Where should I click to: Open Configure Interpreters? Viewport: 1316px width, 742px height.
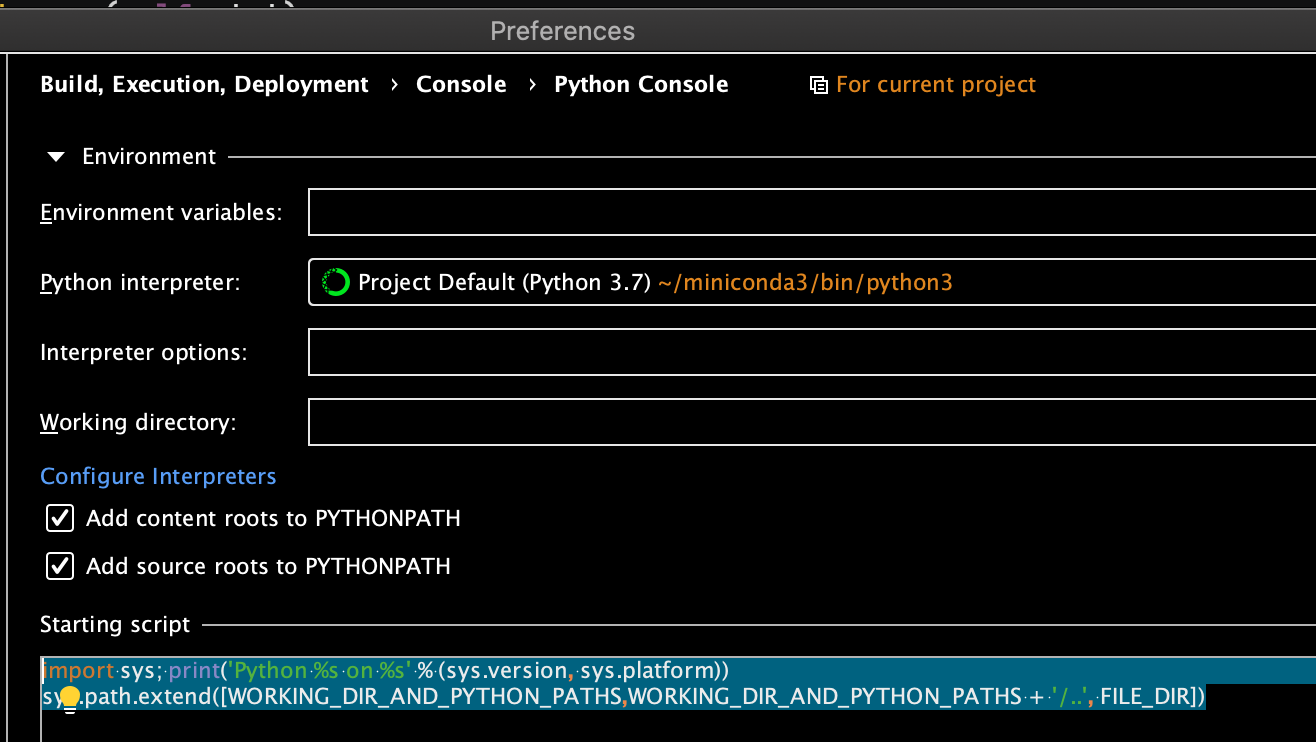tap(158, 476)
